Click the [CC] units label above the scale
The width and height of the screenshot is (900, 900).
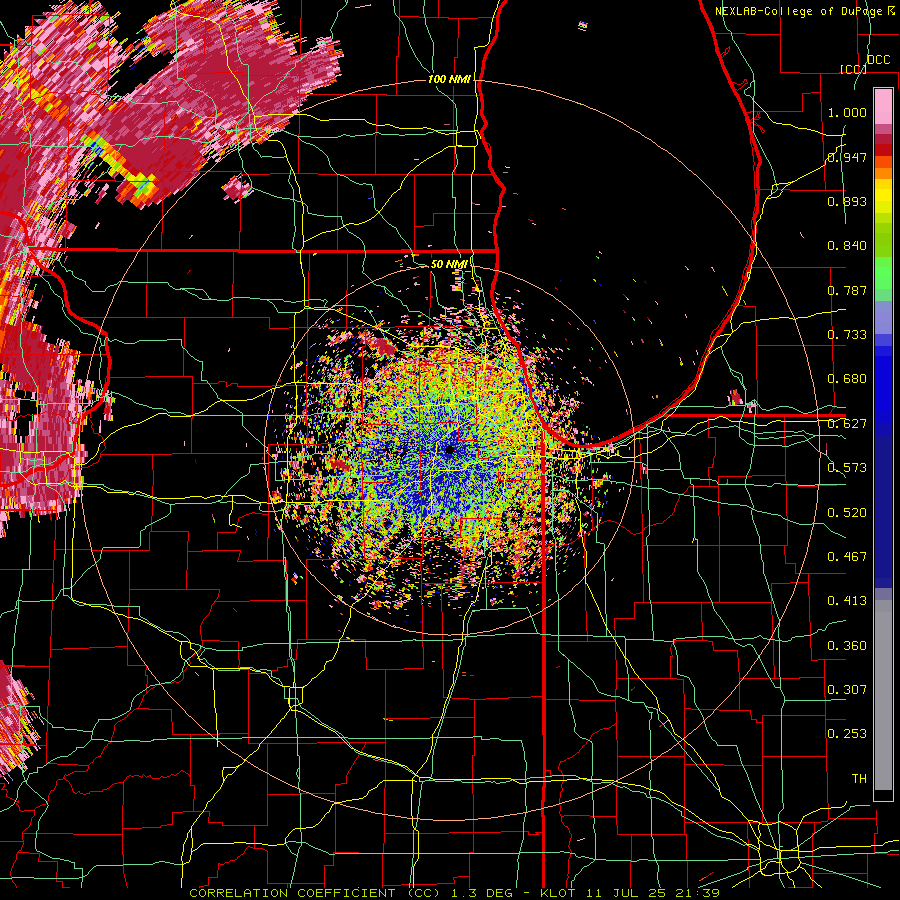(x=853, y=69)
